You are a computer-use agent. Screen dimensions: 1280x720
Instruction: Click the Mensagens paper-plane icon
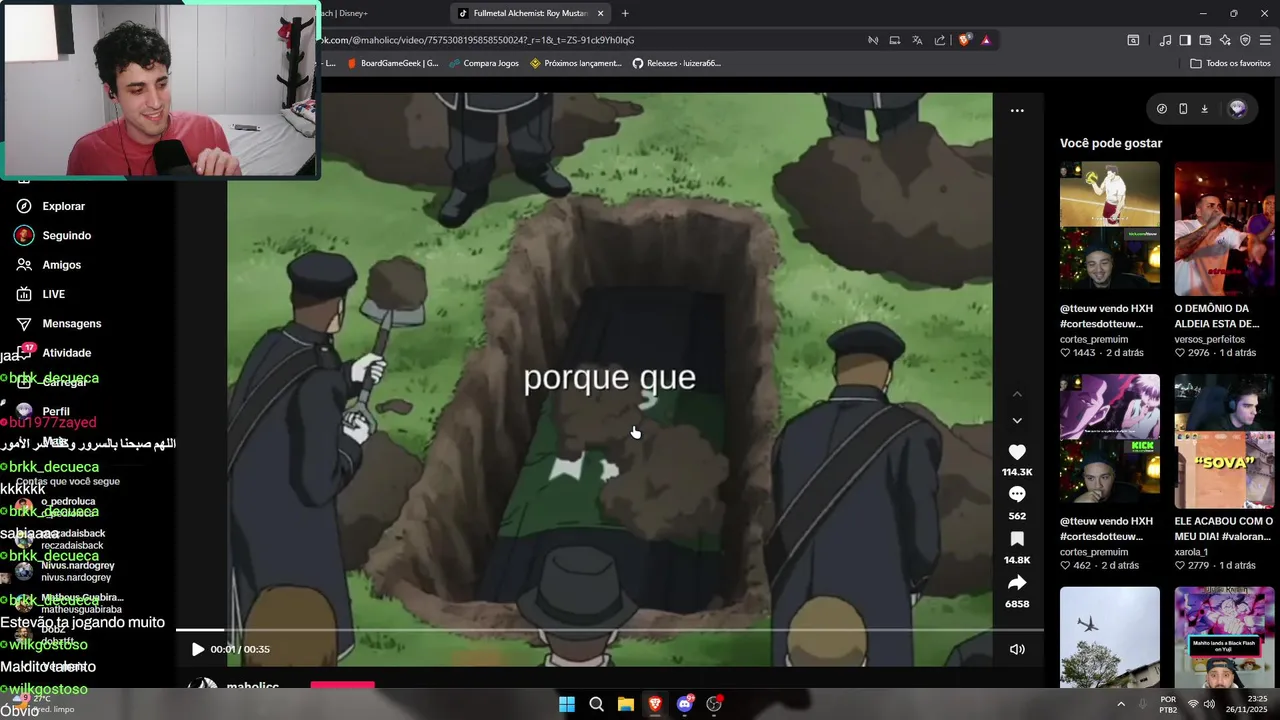pos(24,324)
